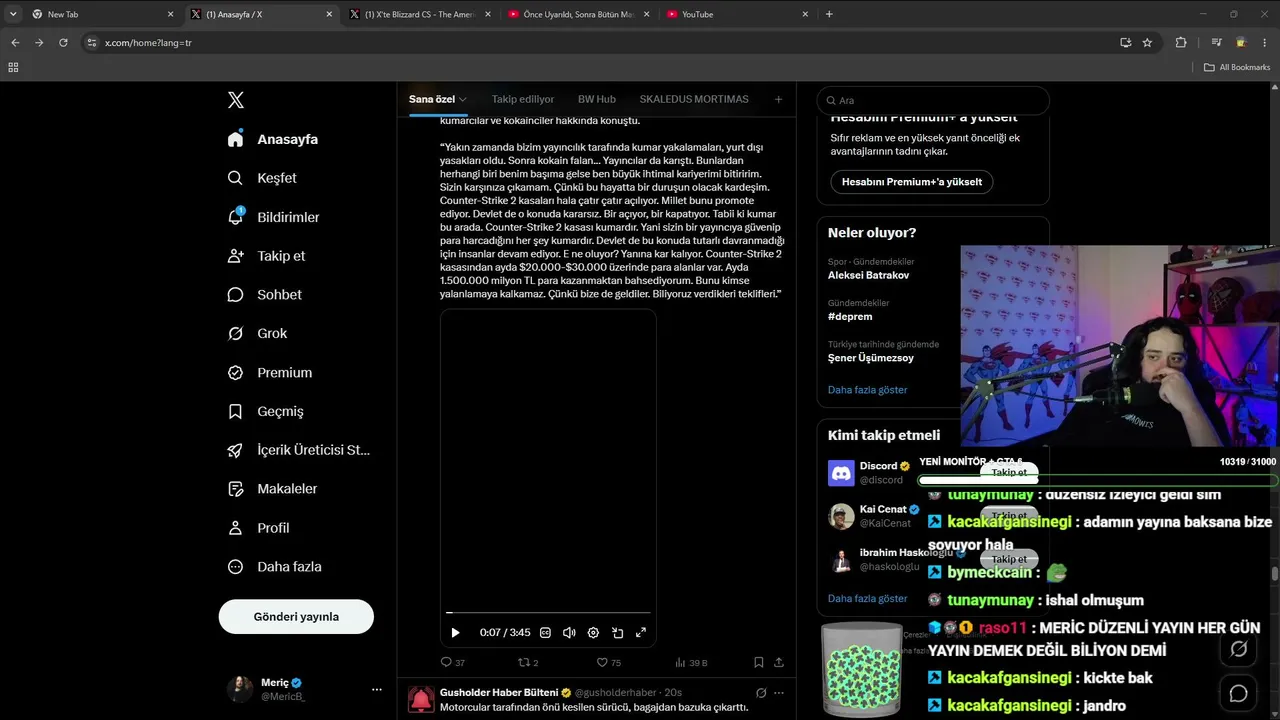Bookmark the post with the video
This screenshot has height=720, width=1280.
pos(759,662)
